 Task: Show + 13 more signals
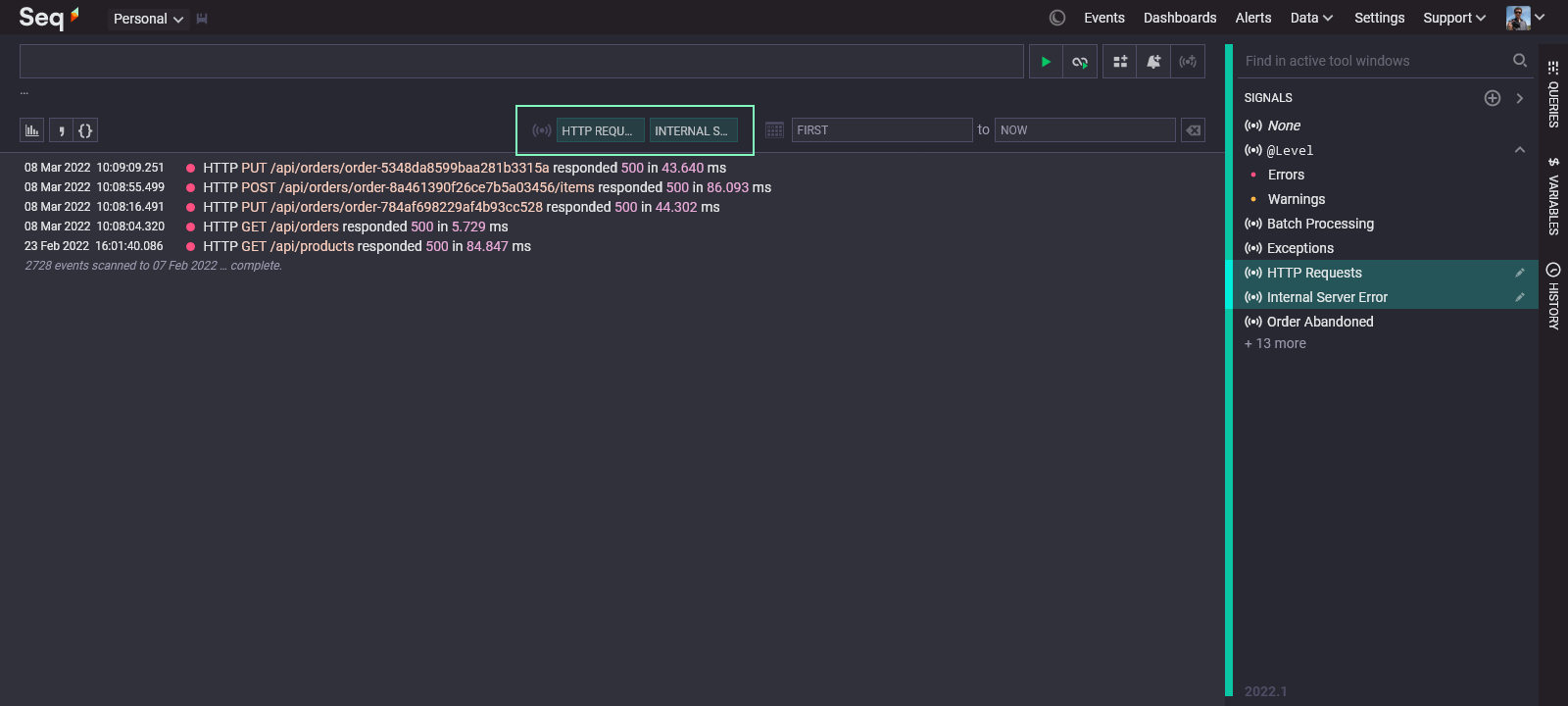1275,343
